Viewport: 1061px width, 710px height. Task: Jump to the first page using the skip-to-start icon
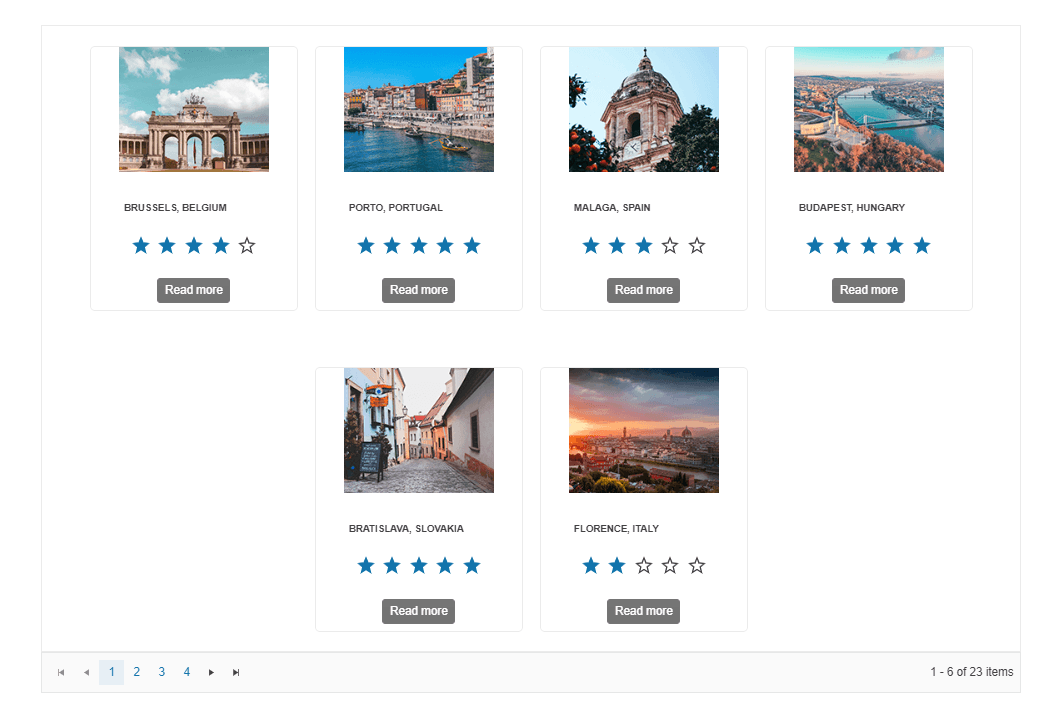[61, 672]
